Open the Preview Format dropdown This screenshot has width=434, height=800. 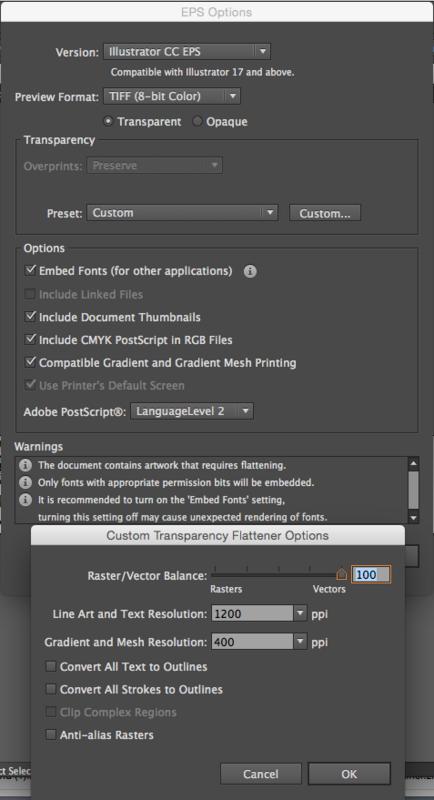[x=171, y=96]
